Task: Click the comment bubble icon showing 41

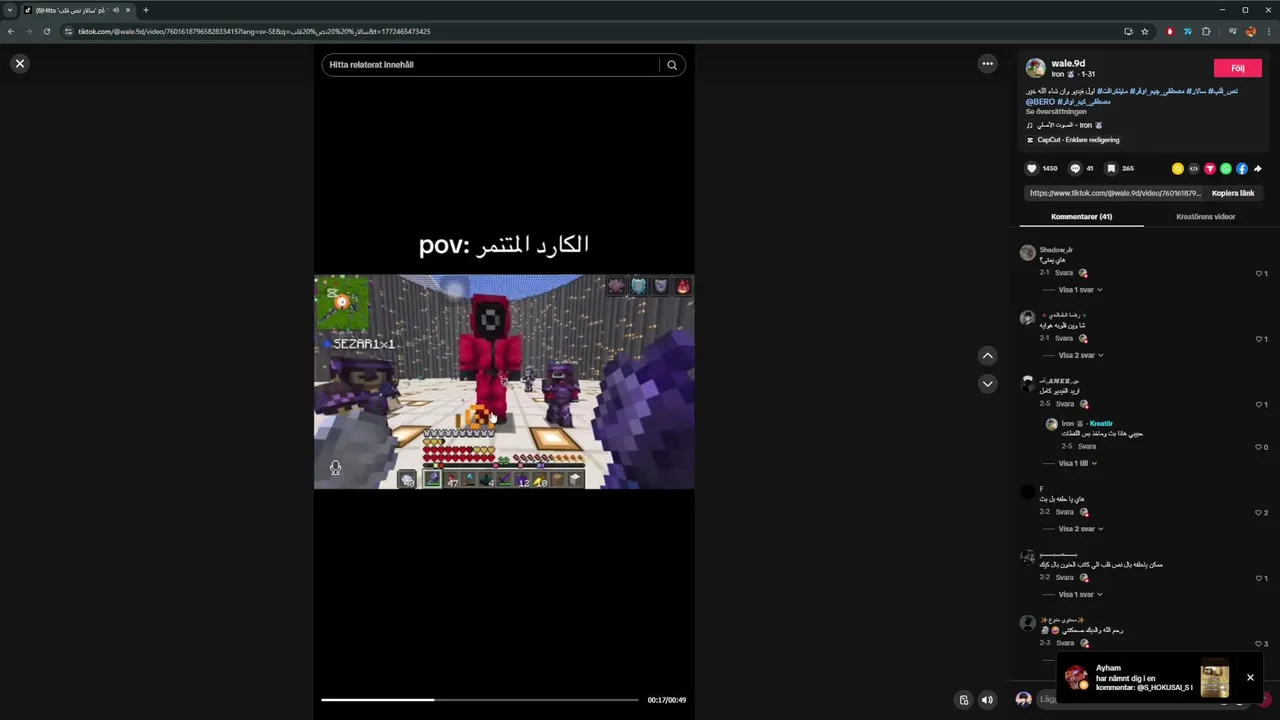Action: (x=1075, y=169)
